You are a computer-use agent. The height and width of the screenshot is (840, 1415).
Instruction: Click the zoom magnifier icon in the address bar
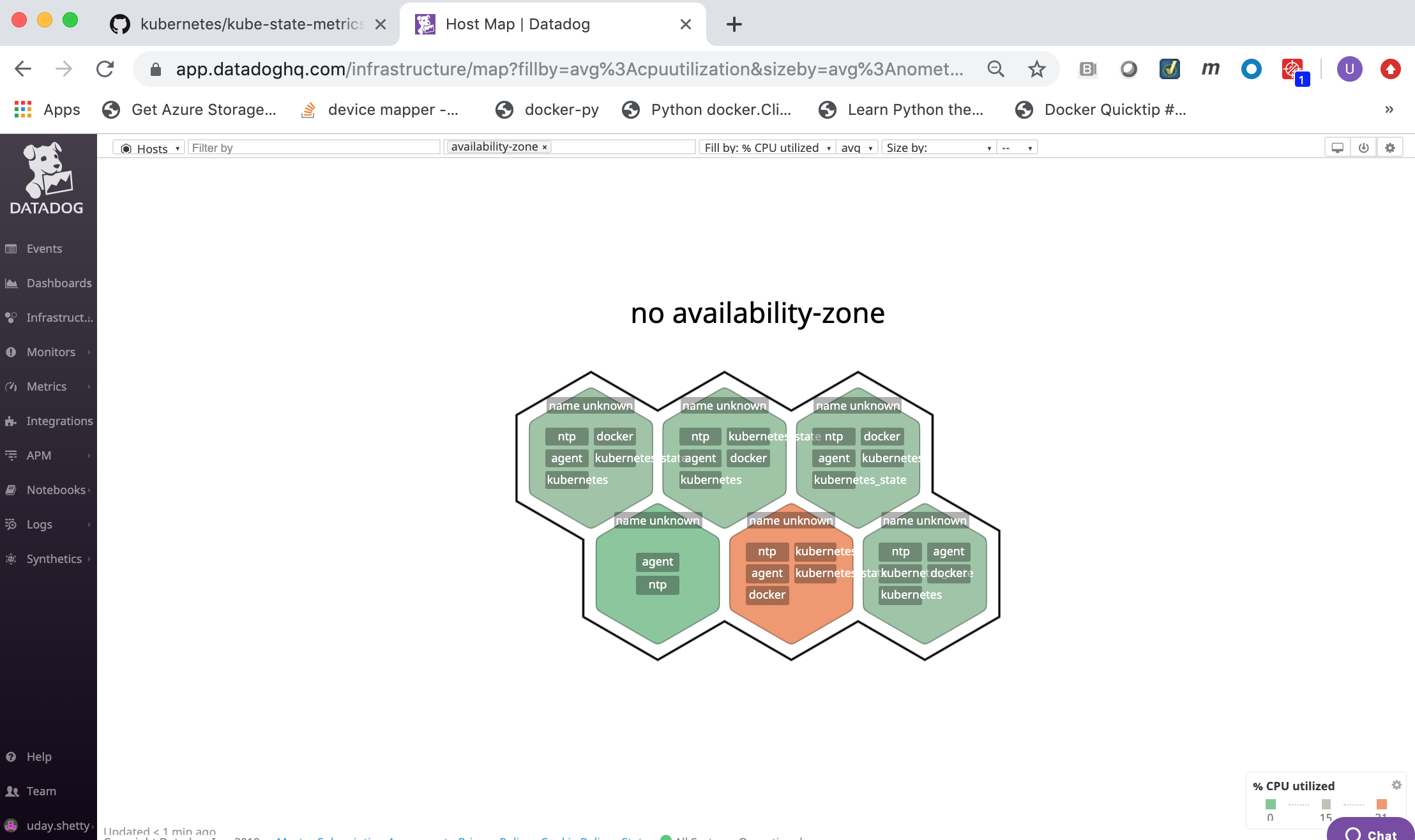pos(996,69)
